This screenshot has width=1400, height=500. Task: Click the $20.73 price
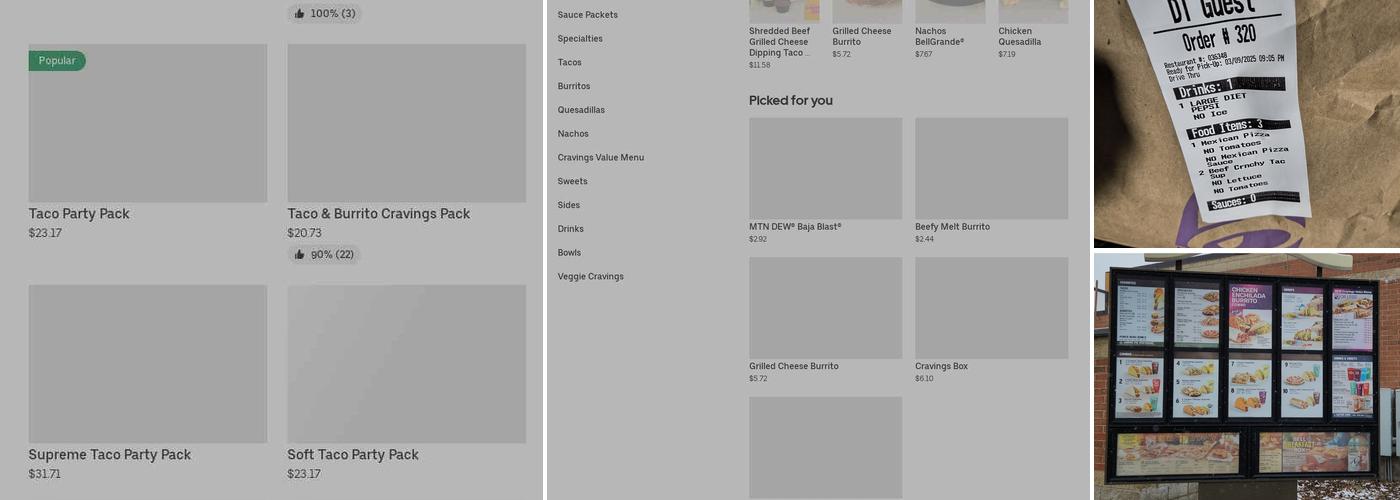click(x=305, y=233)
